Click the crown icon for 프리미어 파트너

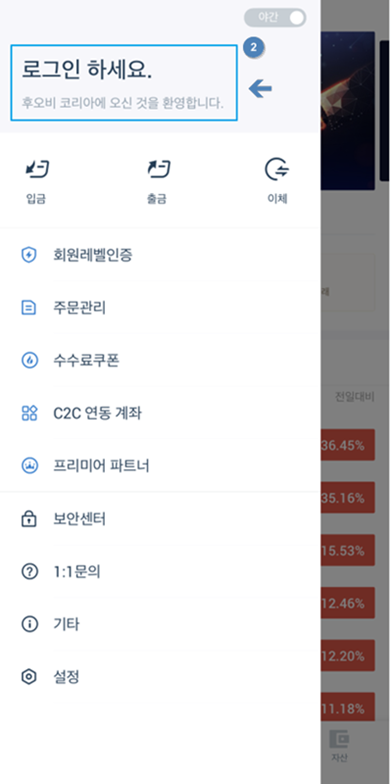click(29, 466)
